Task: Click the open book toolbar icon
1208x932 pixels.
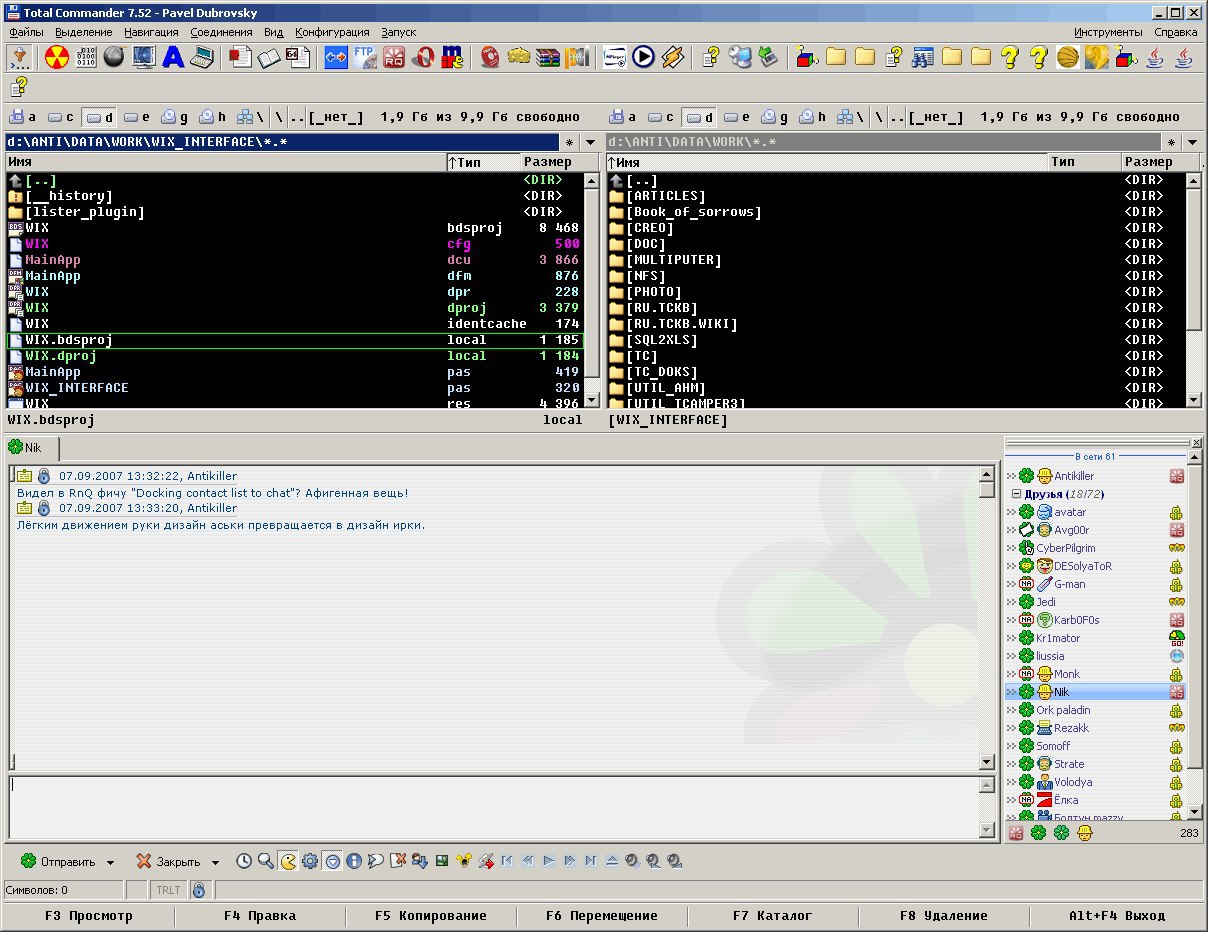Action: point(269,57)
